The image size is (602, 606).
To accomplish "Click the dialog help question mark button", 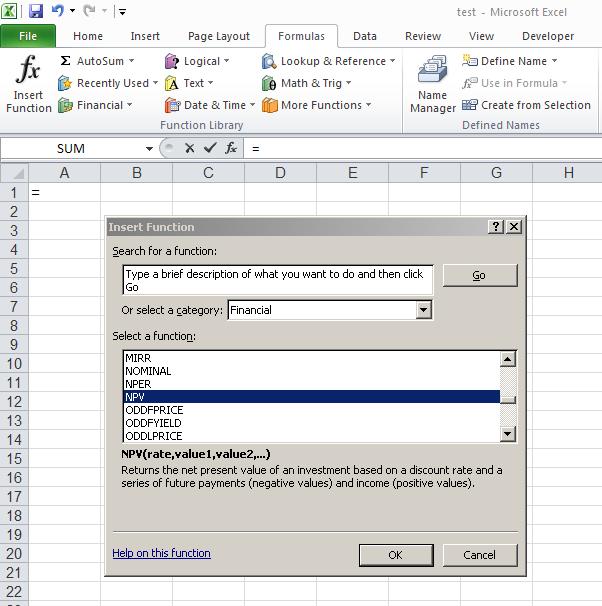I will point(496,226).
